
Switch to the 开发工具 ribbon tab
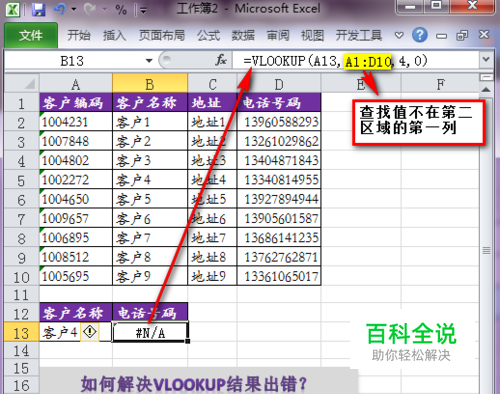pyautogui.click(x=359, y=35)
